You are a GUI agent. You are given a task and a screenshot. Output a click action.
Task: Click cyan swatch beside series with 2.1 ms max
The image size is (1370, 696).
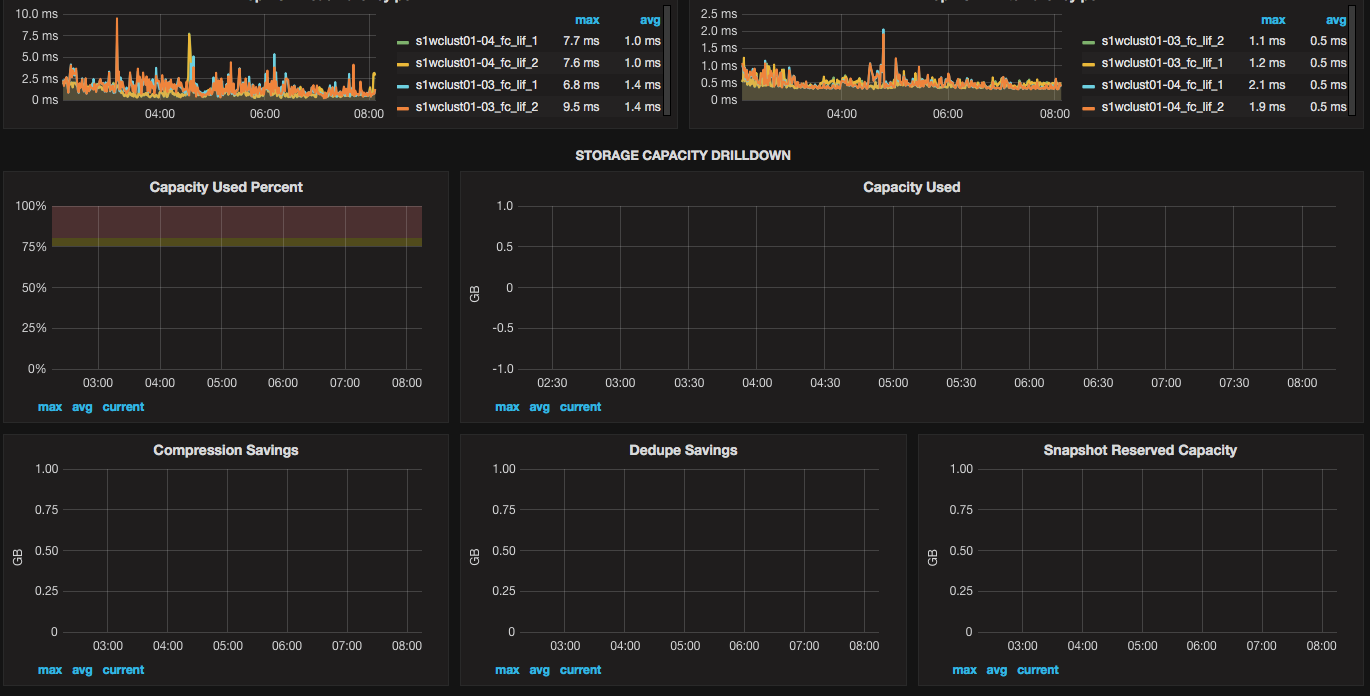point(1089,85)
